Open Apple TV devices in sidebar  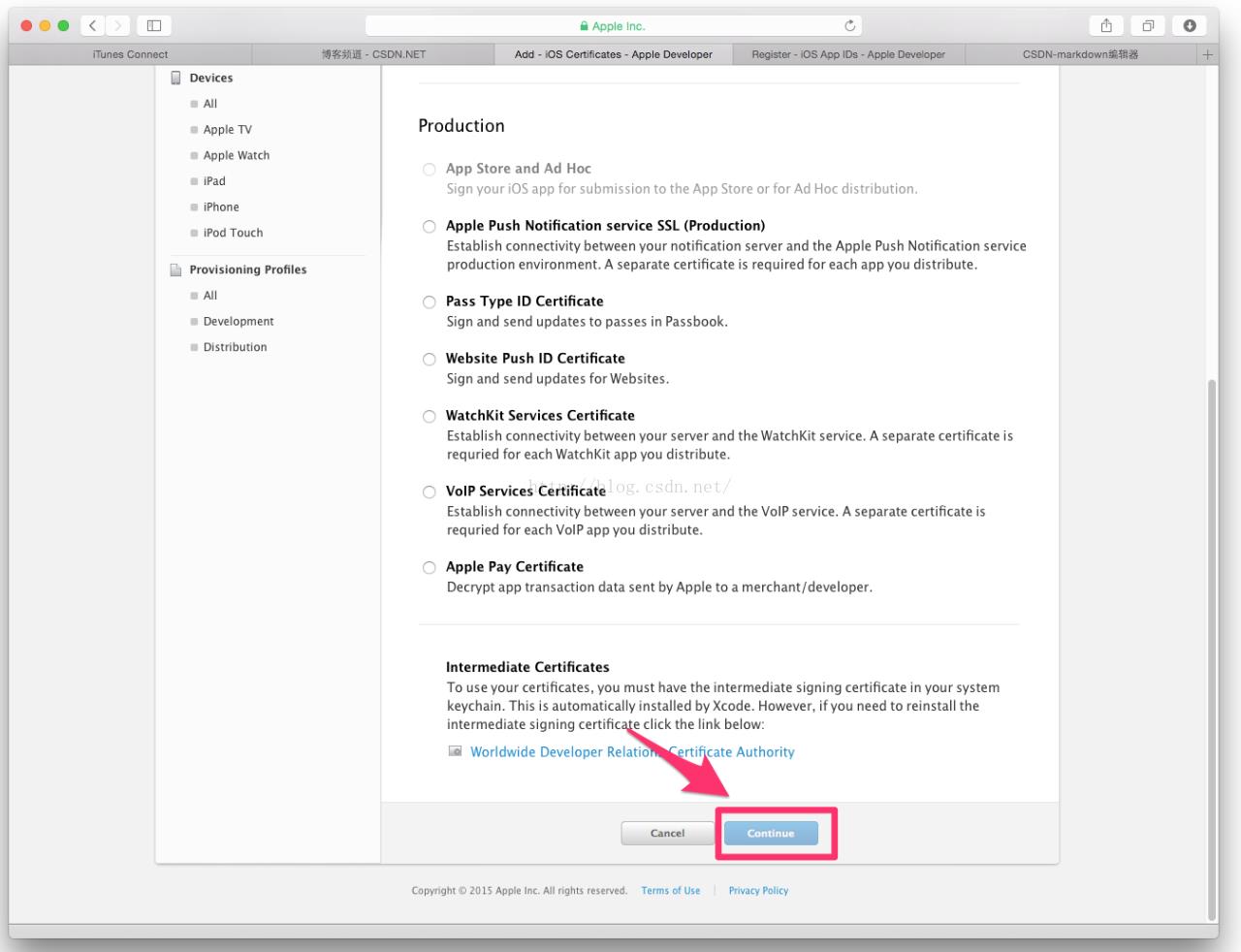228,129
